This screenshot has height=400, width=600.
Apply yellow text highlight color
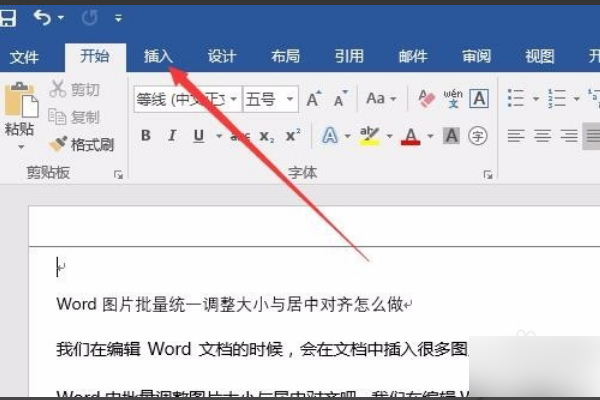(x=370, y=136)
